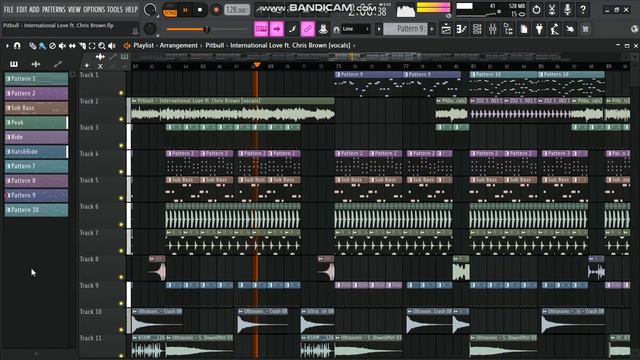Show automation clips in picker panel
This screenshot has height=360, width=640.
(x=58, y=64)
